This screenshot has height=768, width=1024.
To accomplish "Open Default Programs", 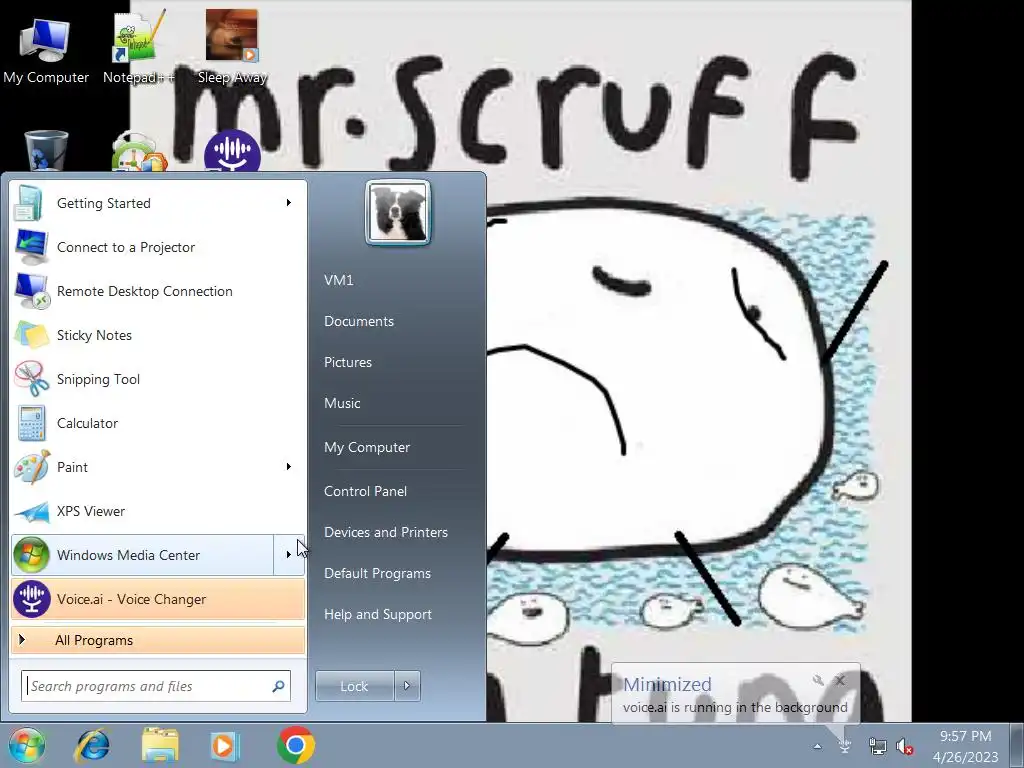I will 377,573.
